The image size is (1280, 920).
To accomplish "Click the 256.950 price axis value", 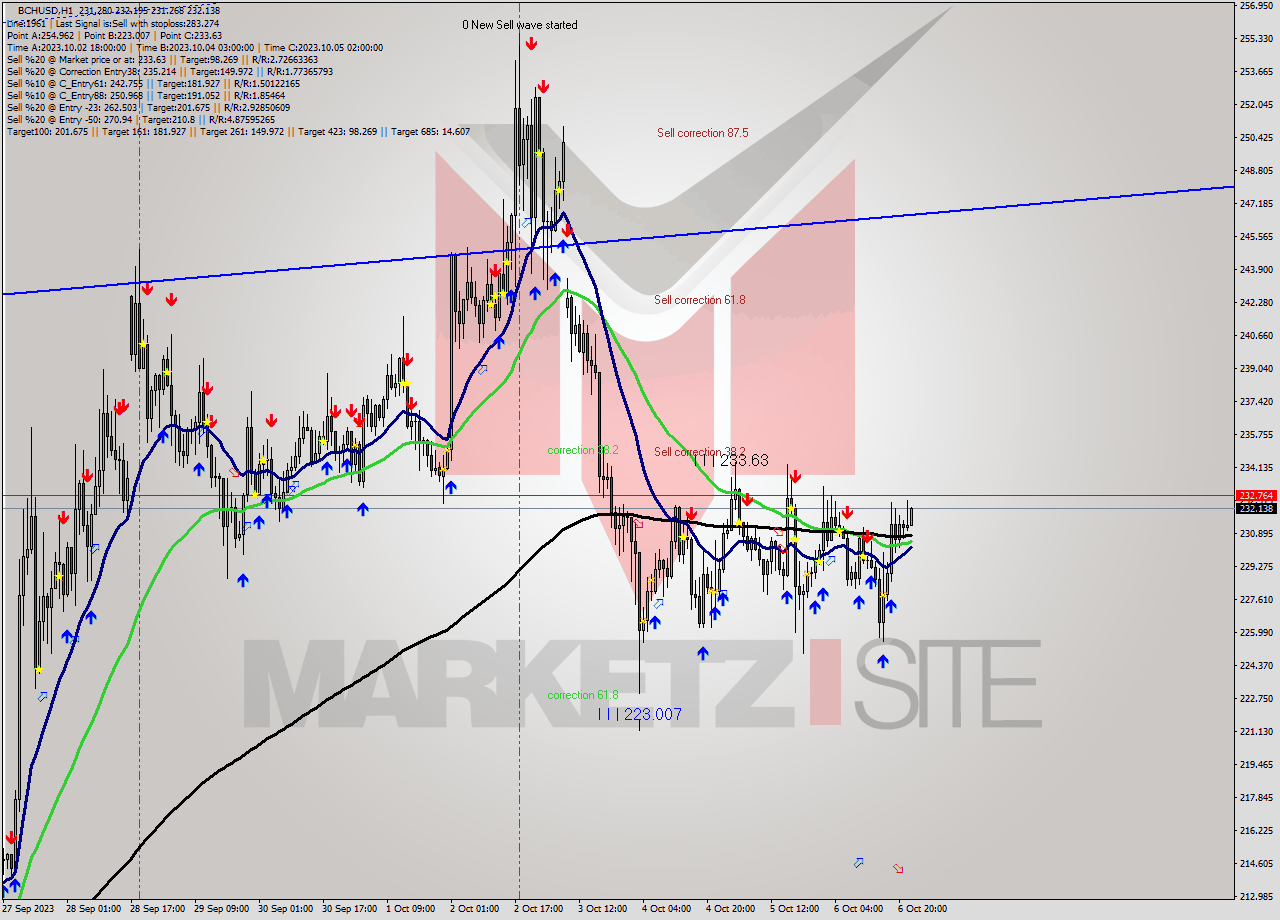I will pos(1256,6).
